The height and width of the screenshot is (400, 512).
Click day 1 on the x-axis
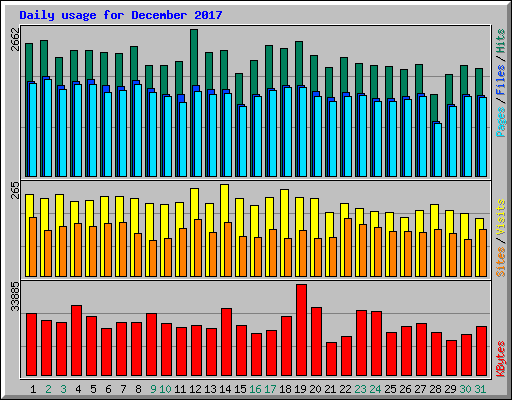tap(33, 389)
